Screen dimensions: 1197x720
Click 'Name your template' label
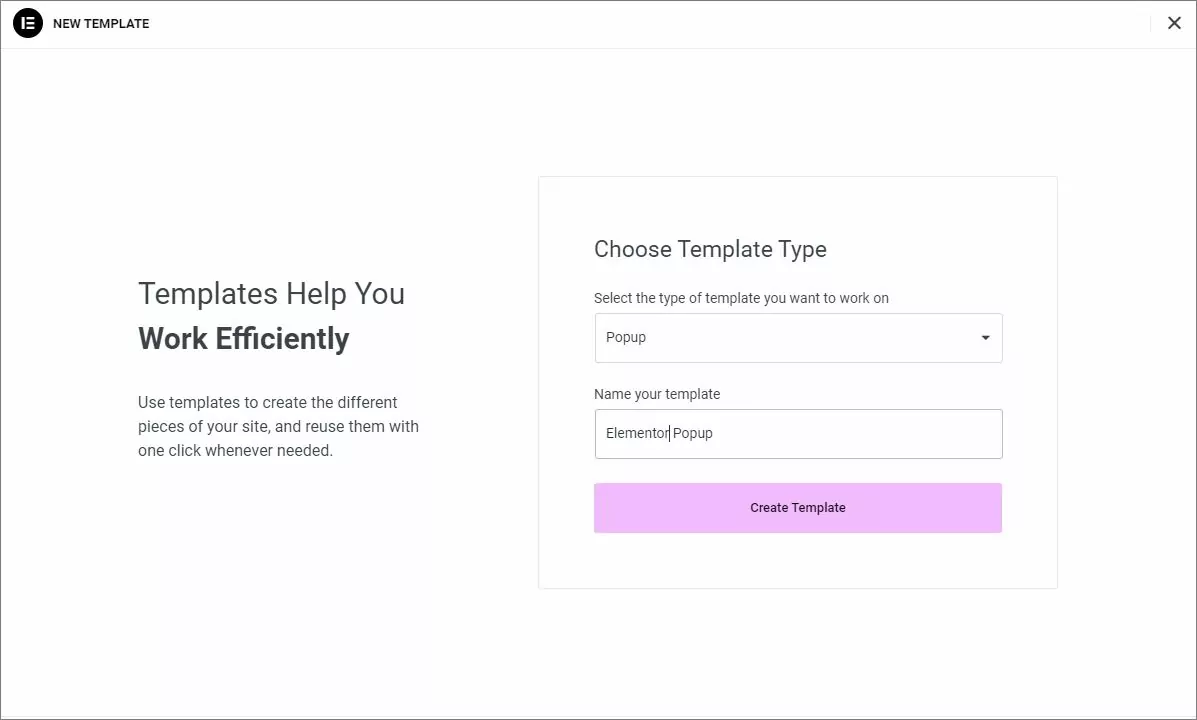coord(657,394)
